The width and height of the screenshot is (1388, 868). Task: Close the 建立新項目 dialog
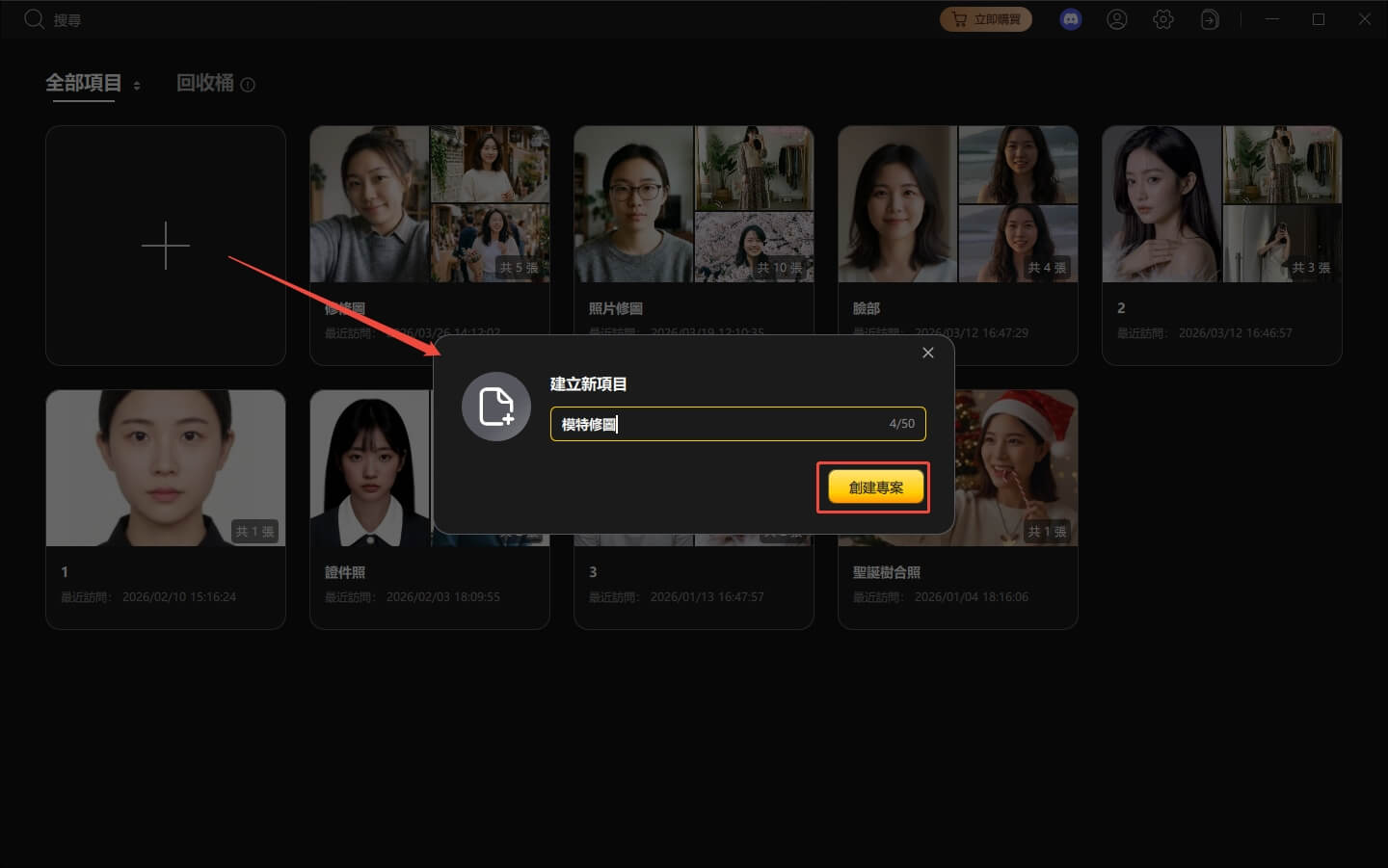pyautogui.click(x=928, y=353)
